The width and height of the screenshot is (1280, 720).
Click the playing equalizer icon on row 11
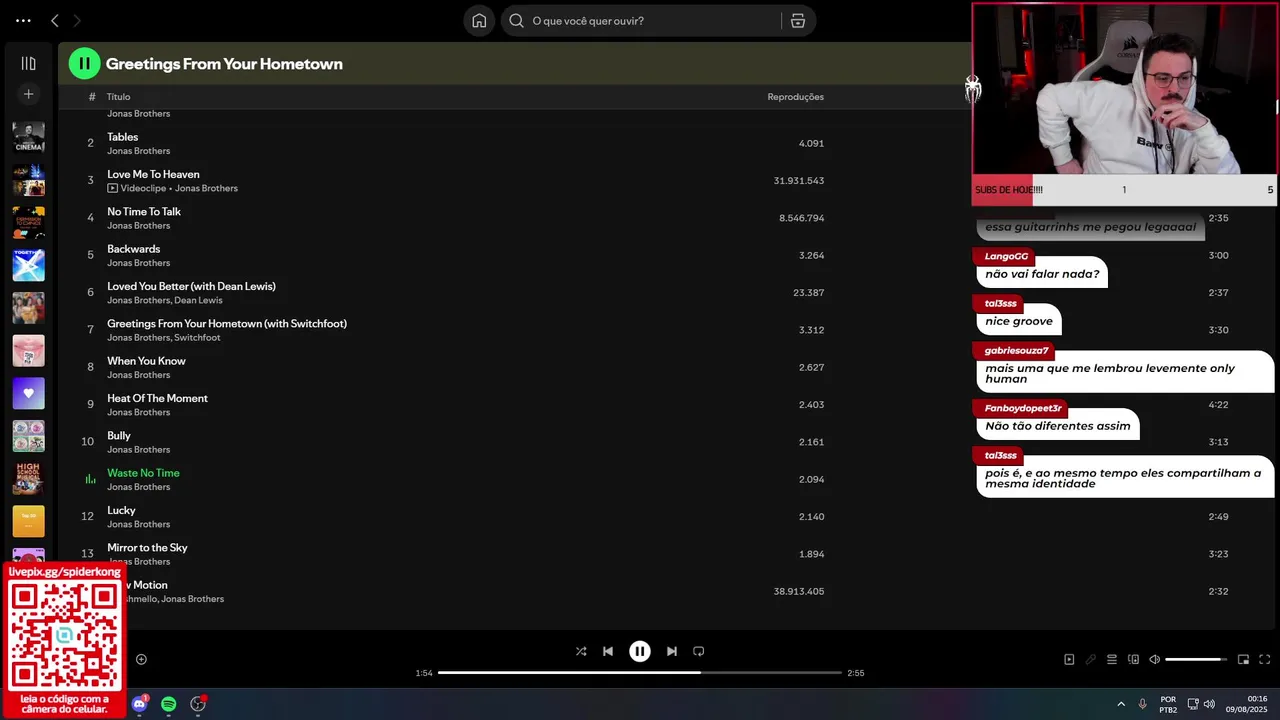tap(90, 479)
